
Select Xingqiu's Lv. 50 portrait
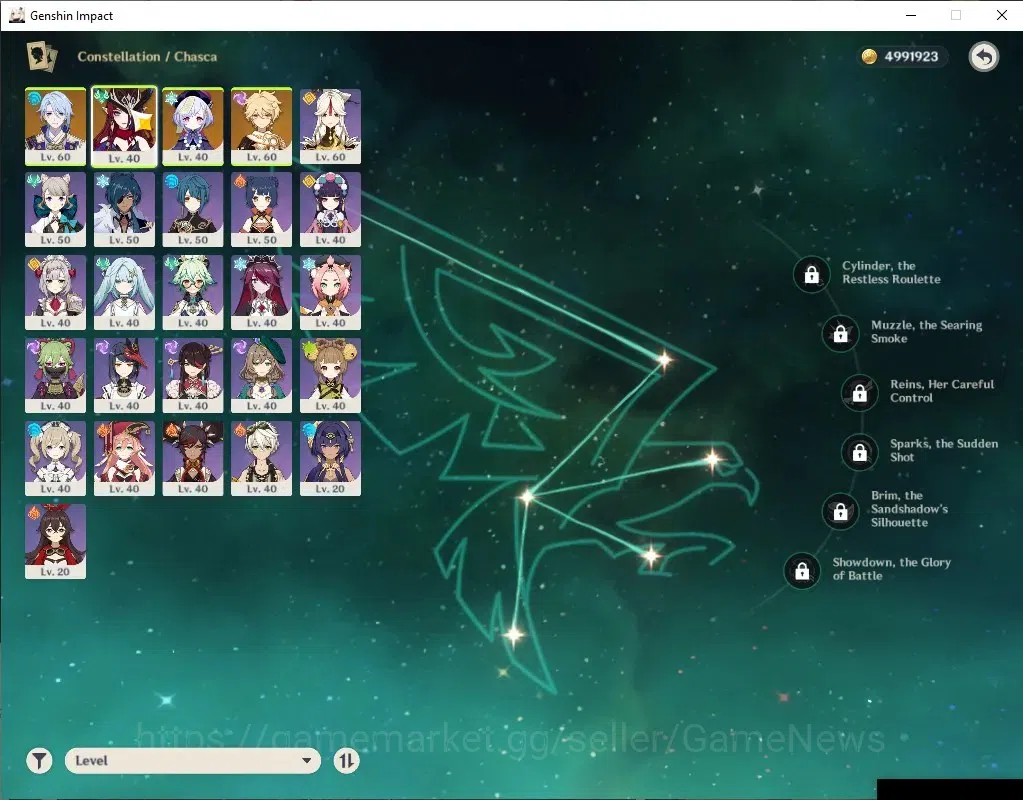coord(193,209)
